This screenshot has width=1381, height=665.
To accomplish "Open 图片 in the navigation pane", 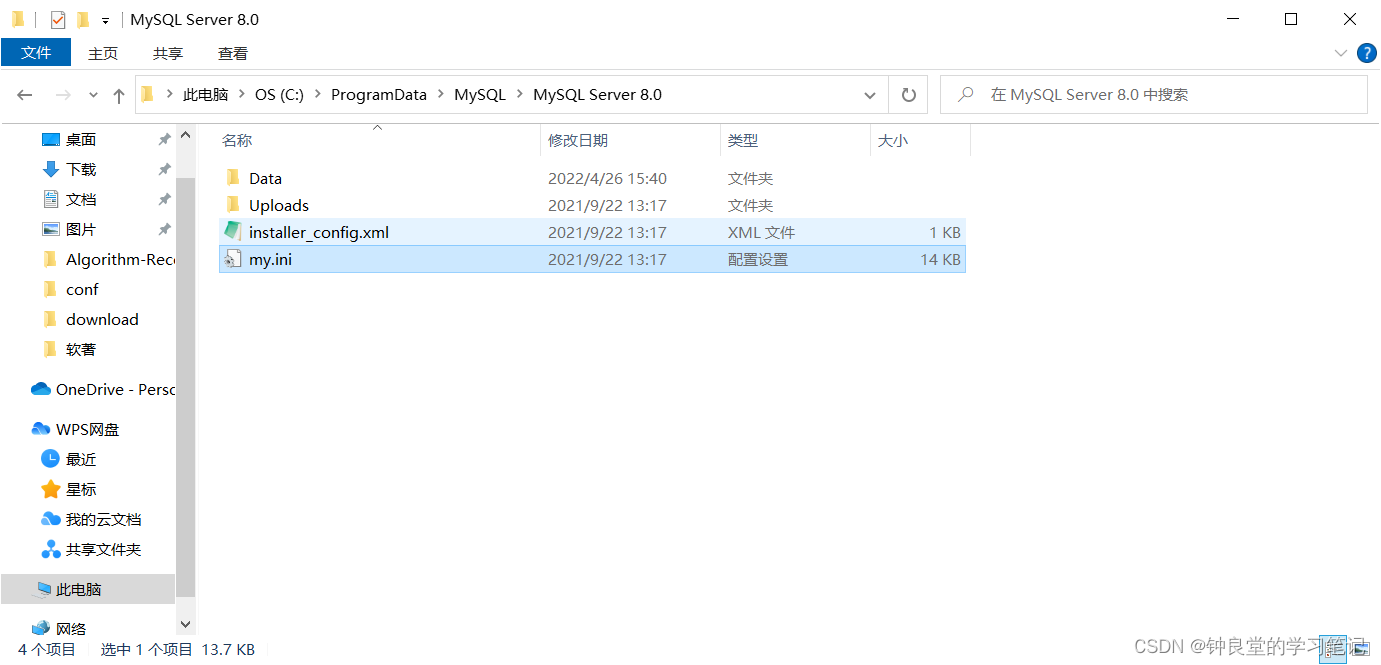I will click(x=81, y=229).
